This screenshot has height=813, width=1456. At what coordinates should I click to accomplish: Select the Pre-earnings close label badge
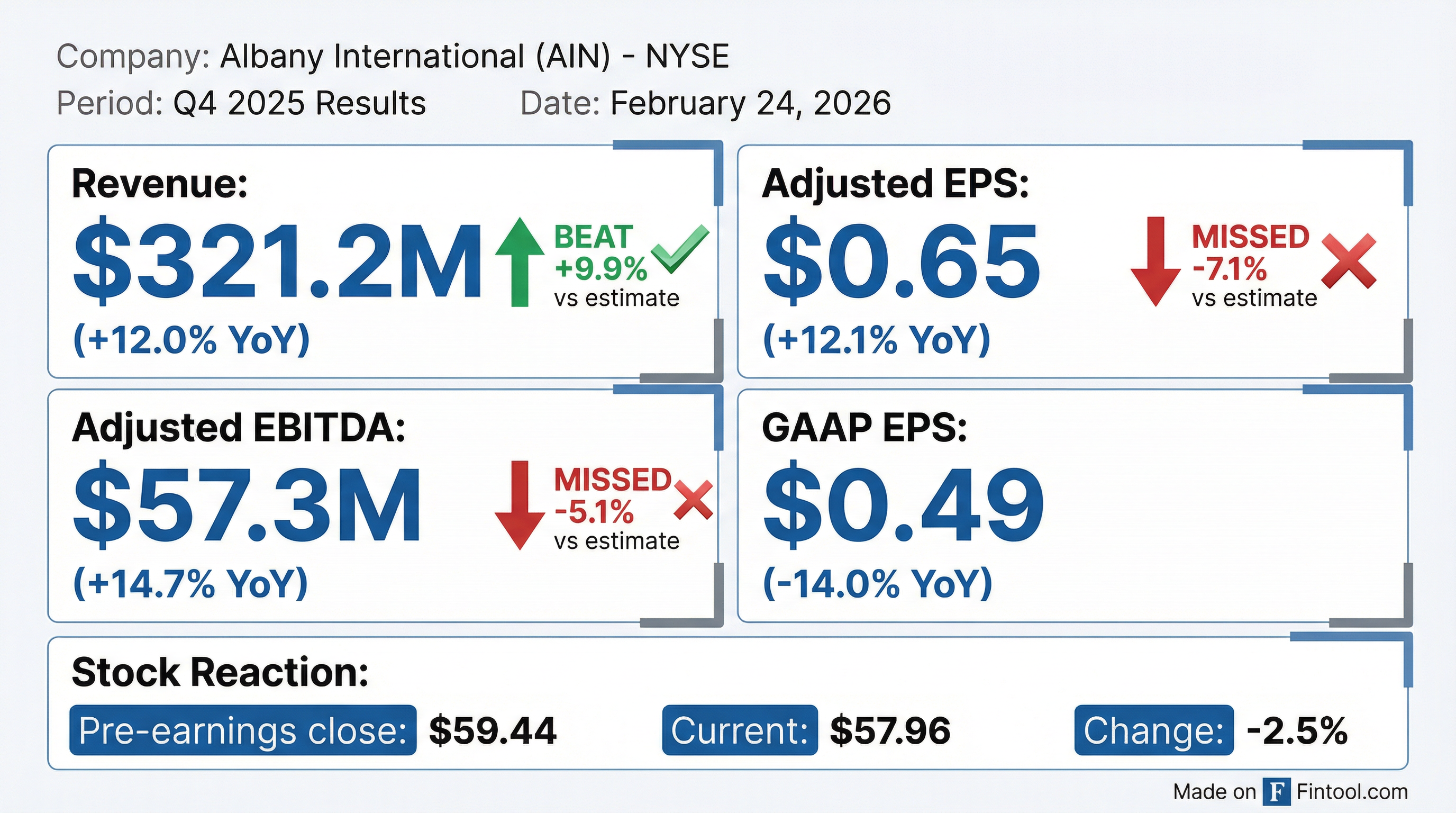click(242, 730)
